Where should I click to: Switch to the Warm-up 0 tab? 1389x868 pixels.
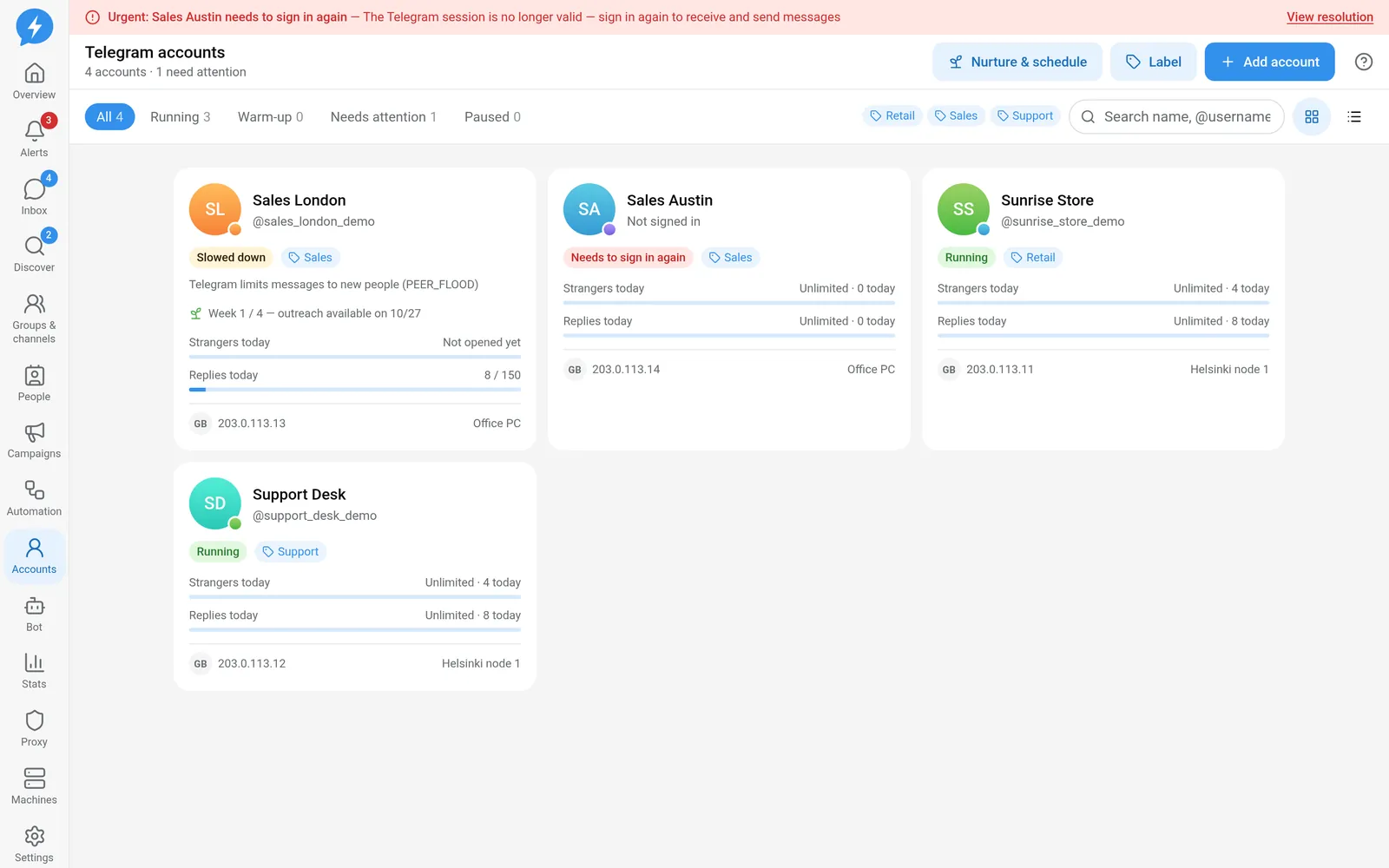[x=271, y=116]
